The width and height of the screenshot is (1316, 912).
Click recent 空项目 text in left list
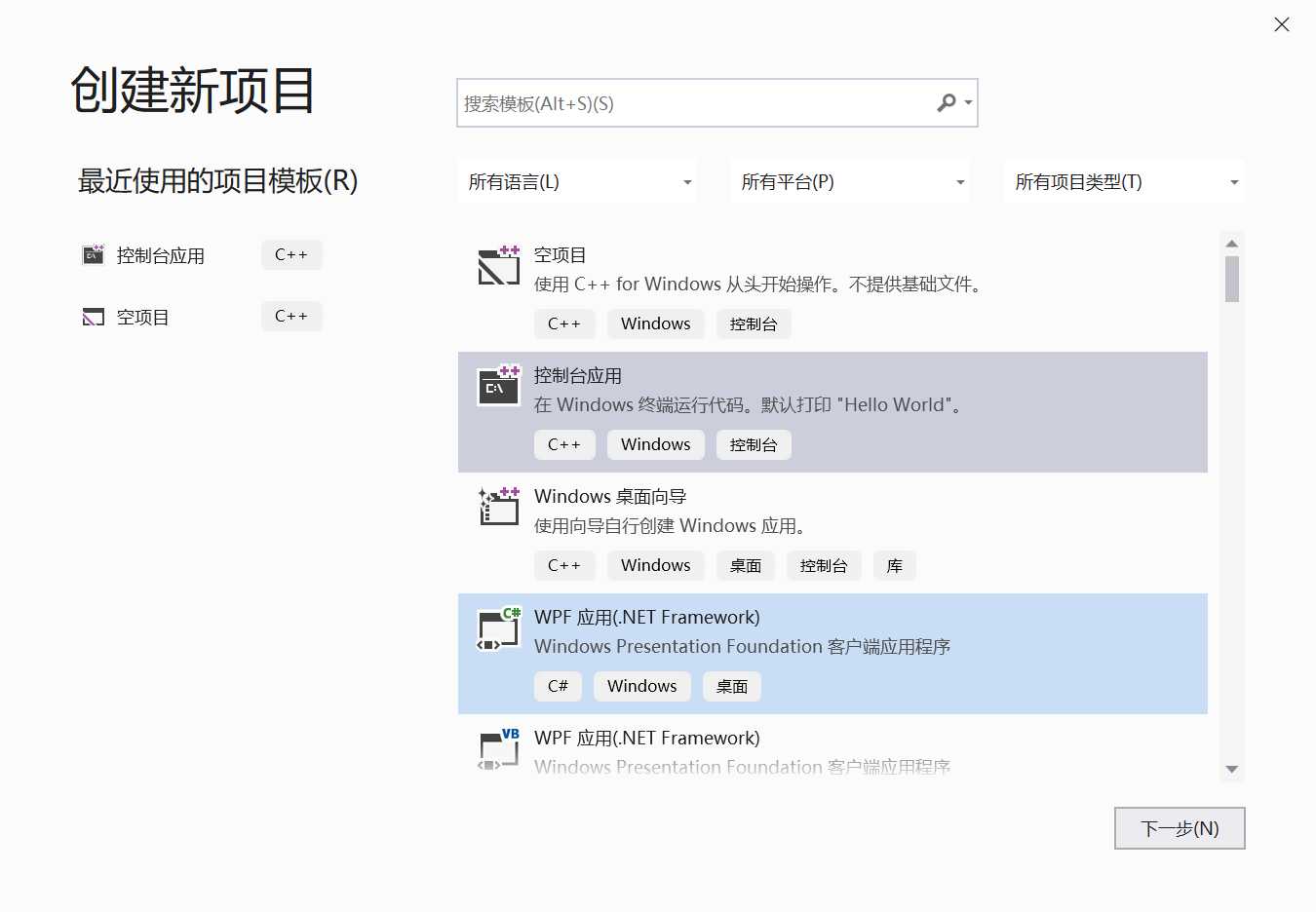point(143,318)
